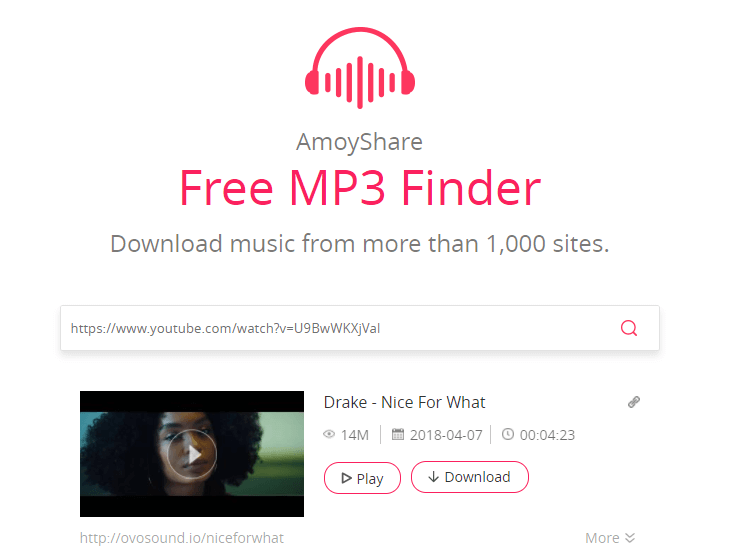Viewport: 750px width, 558px height.
Task: Copy link with the chain icon
Action: pos(634,402)
